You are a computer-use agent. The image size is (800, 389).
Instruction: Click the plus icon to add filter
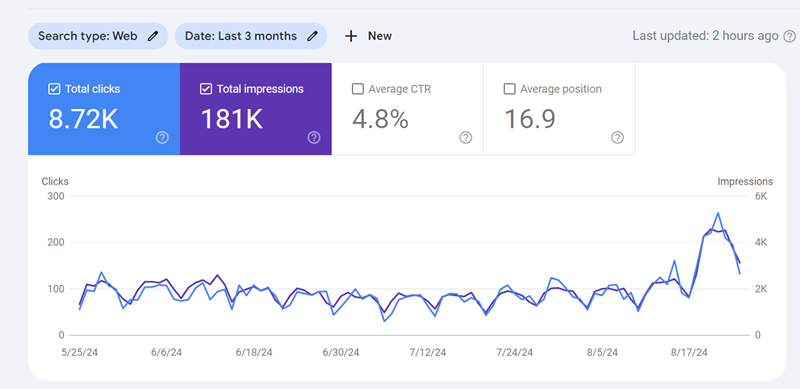coord(351,36)
